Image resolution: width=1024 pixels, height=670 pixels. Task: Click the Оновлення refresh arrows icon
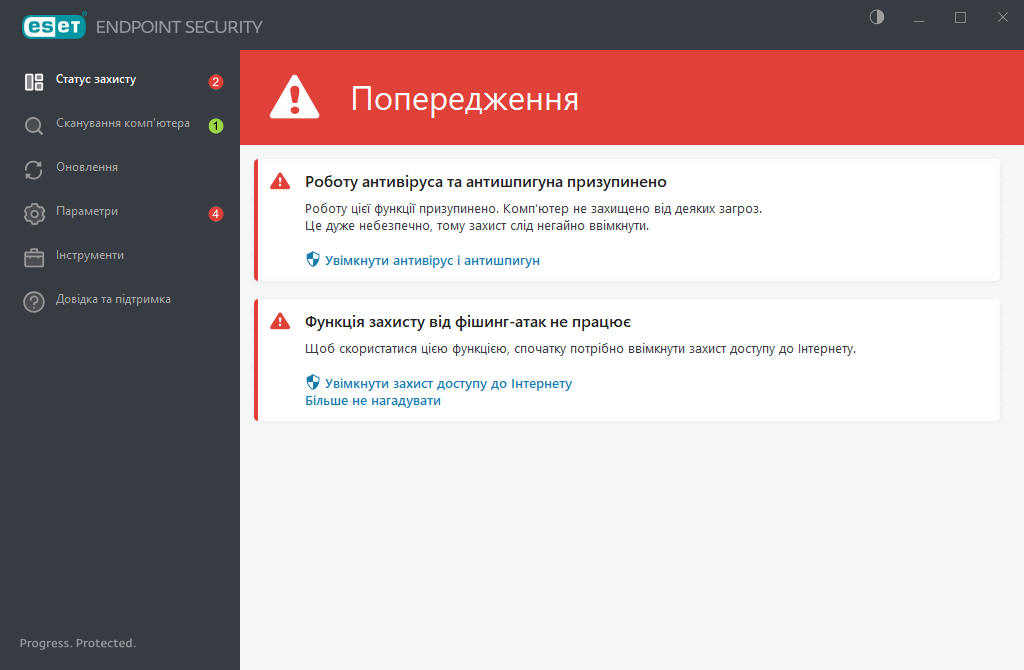32,168
